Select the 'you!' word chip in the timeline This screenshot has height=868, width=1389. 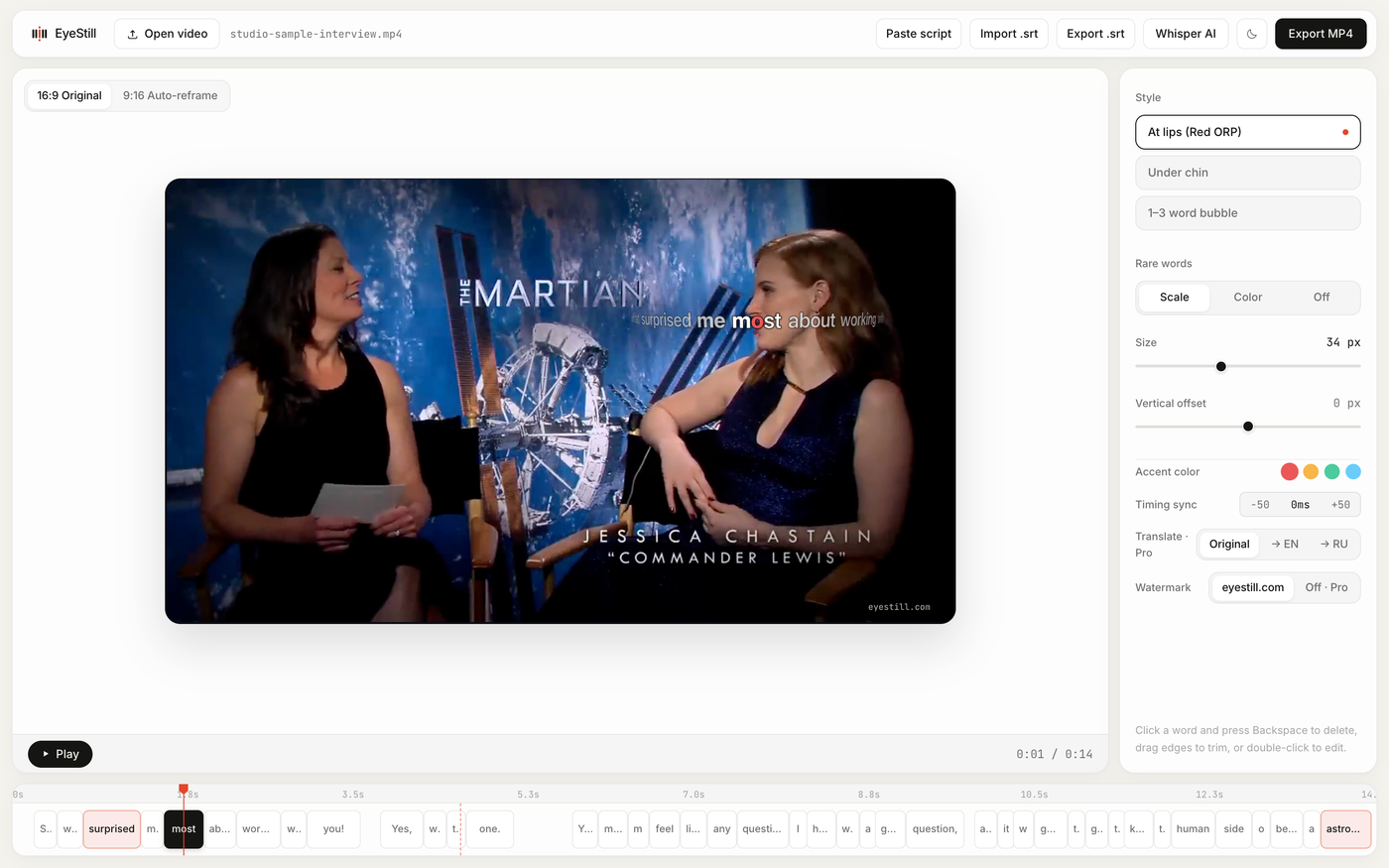pos(333,829)
